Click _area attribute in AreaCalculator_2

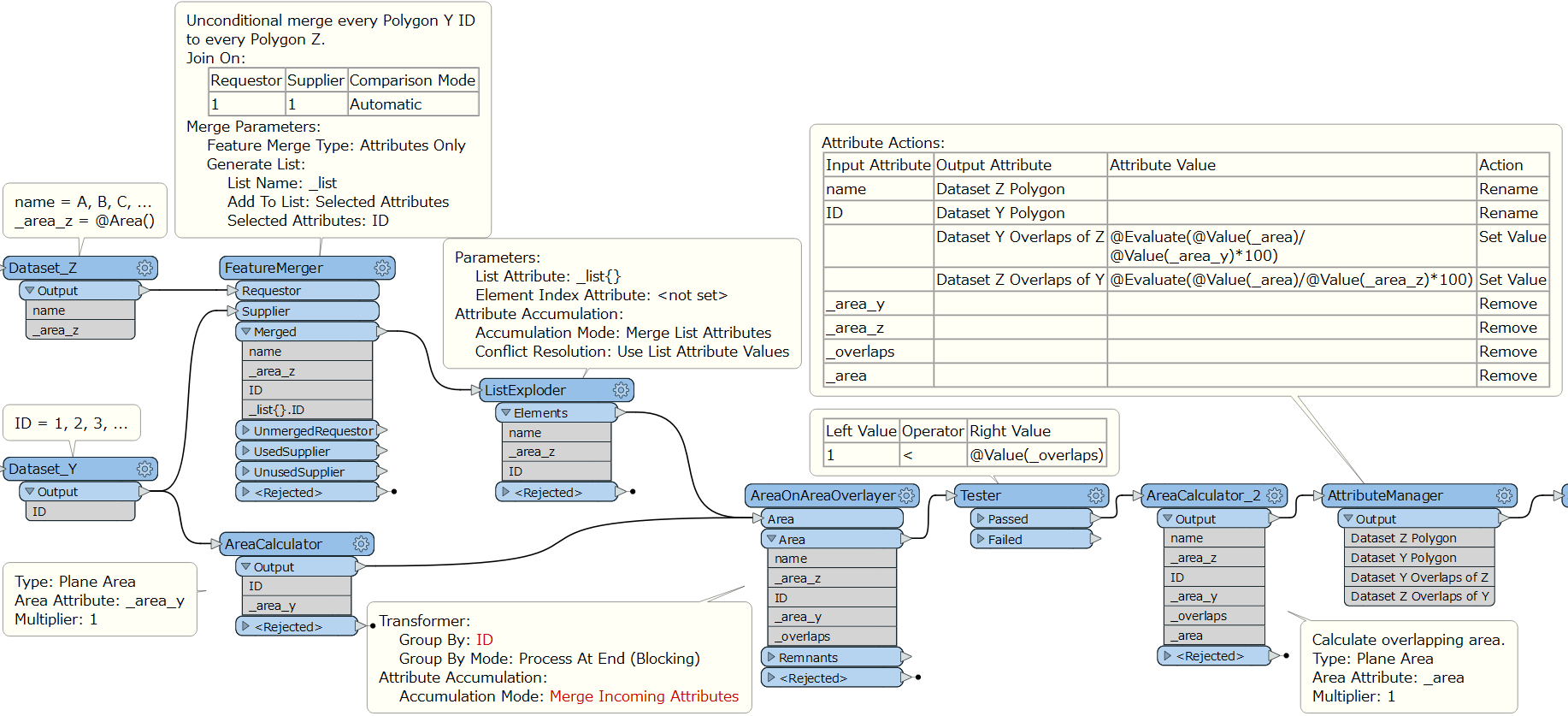coord(1214,636)
